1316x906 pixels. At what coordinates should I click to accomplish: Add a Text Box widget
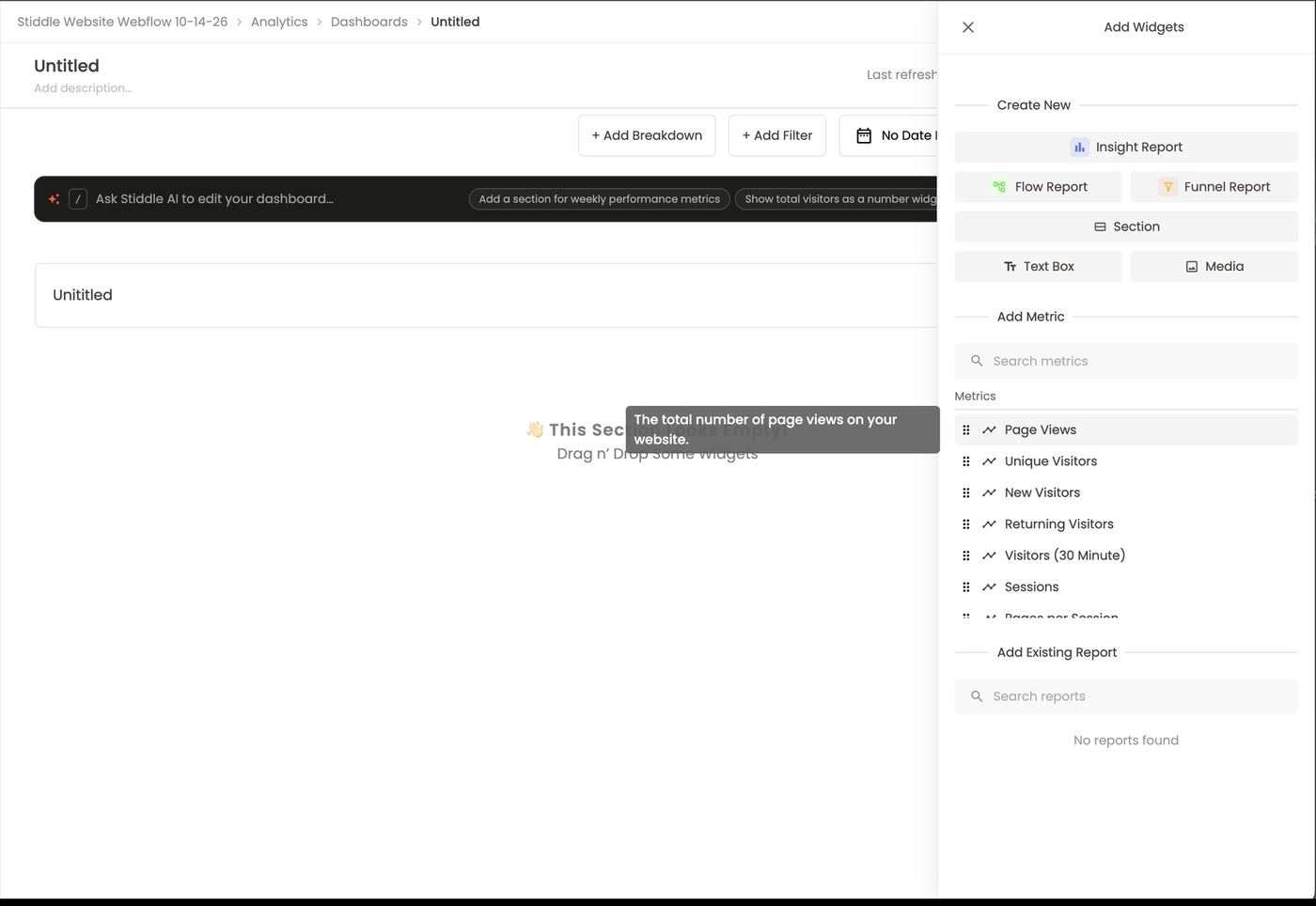point(1039,267)
